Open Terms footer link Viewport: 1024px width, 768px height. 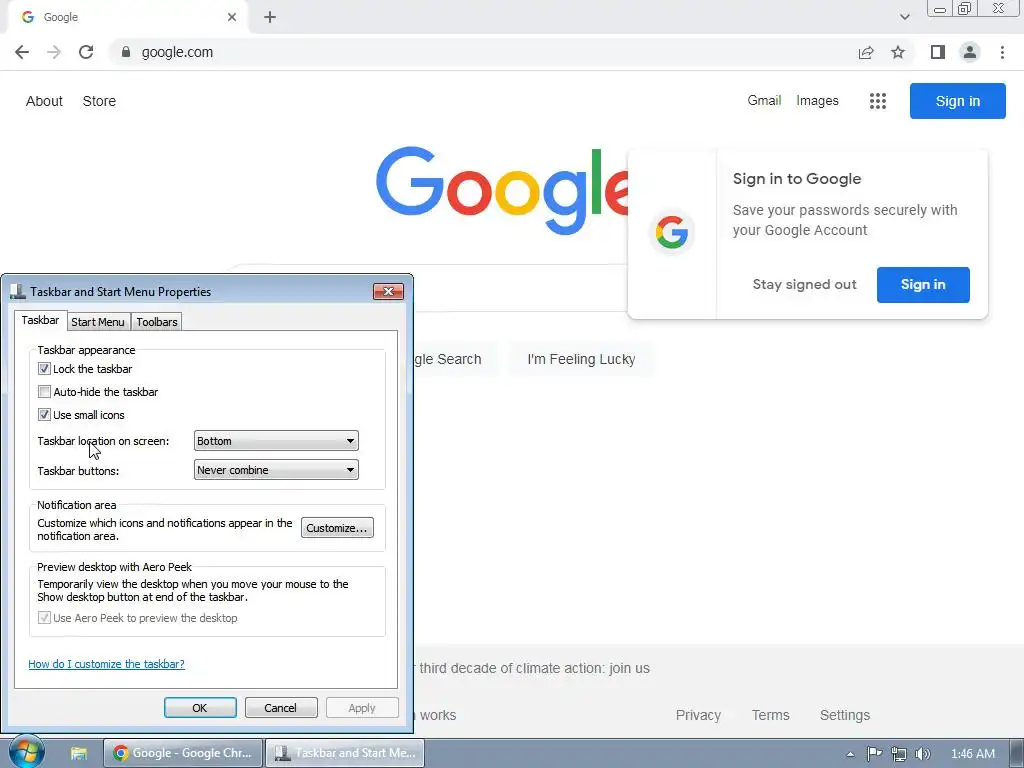[771, 715]
